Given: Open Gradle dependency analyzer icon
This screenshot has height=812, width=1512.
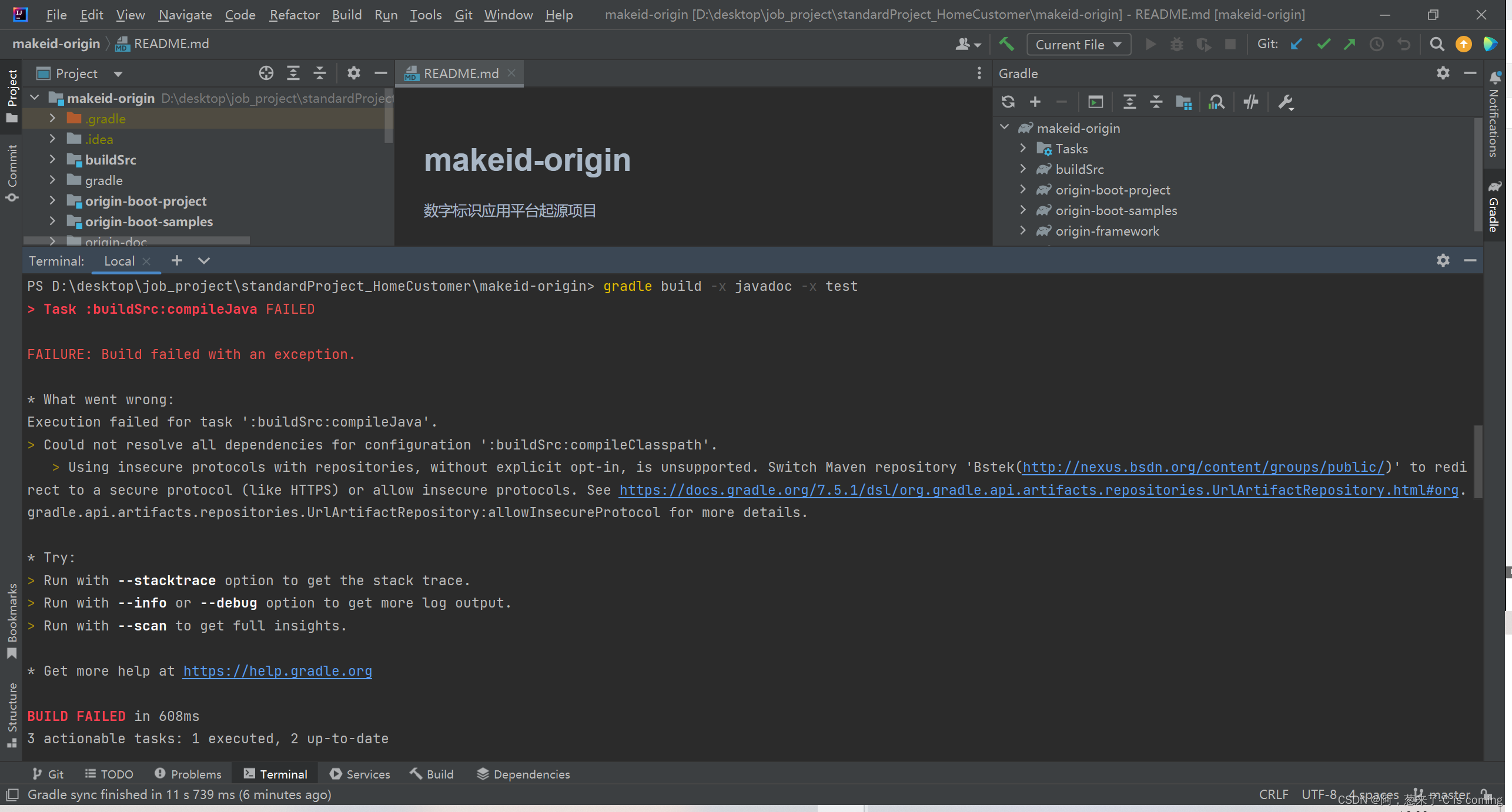Looking at the screenshot, I should pos(1216,102).
